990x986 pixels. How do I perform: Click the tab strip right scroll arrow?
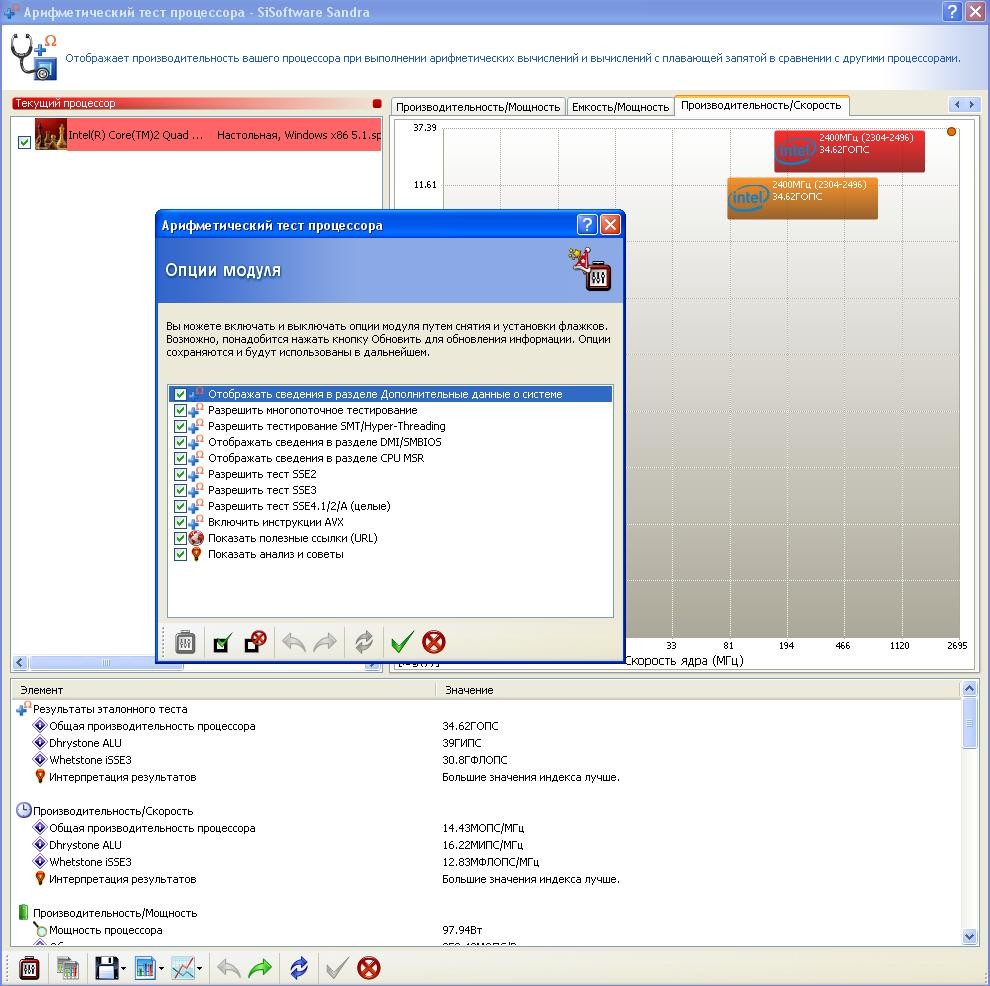[971, 105]
